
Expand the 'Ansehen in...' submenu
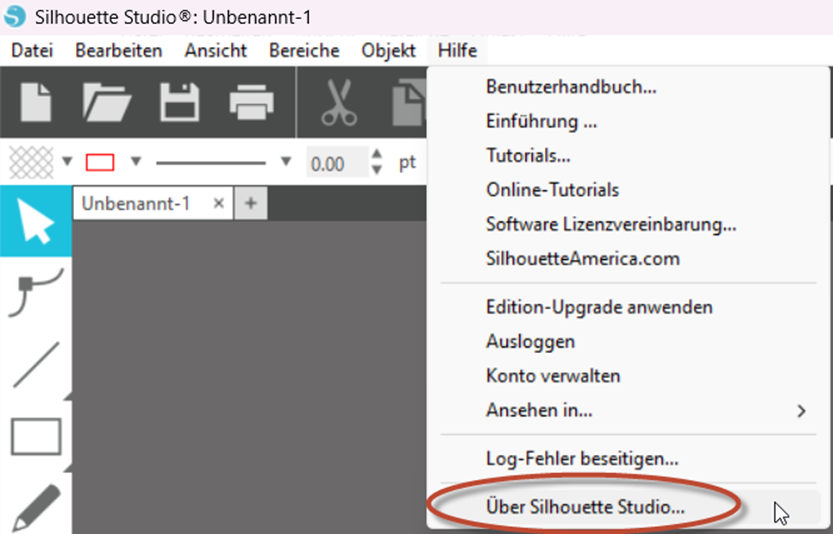(800, 410)
